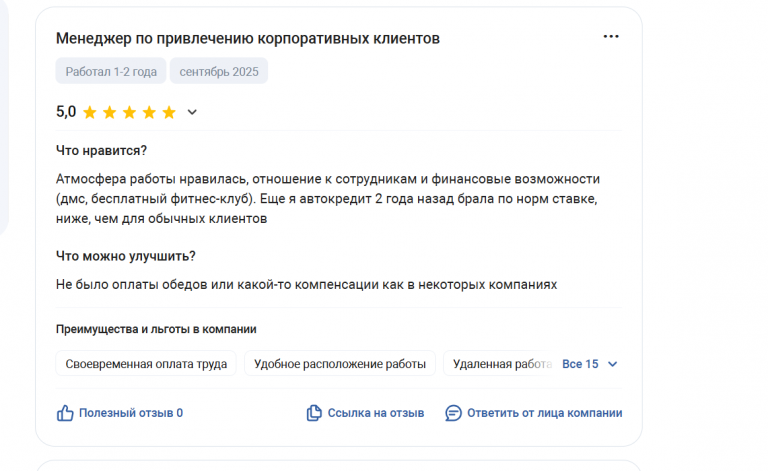768x471 pixels.
Task: Click the 5,0 rating score
Action: pos(66,112)
